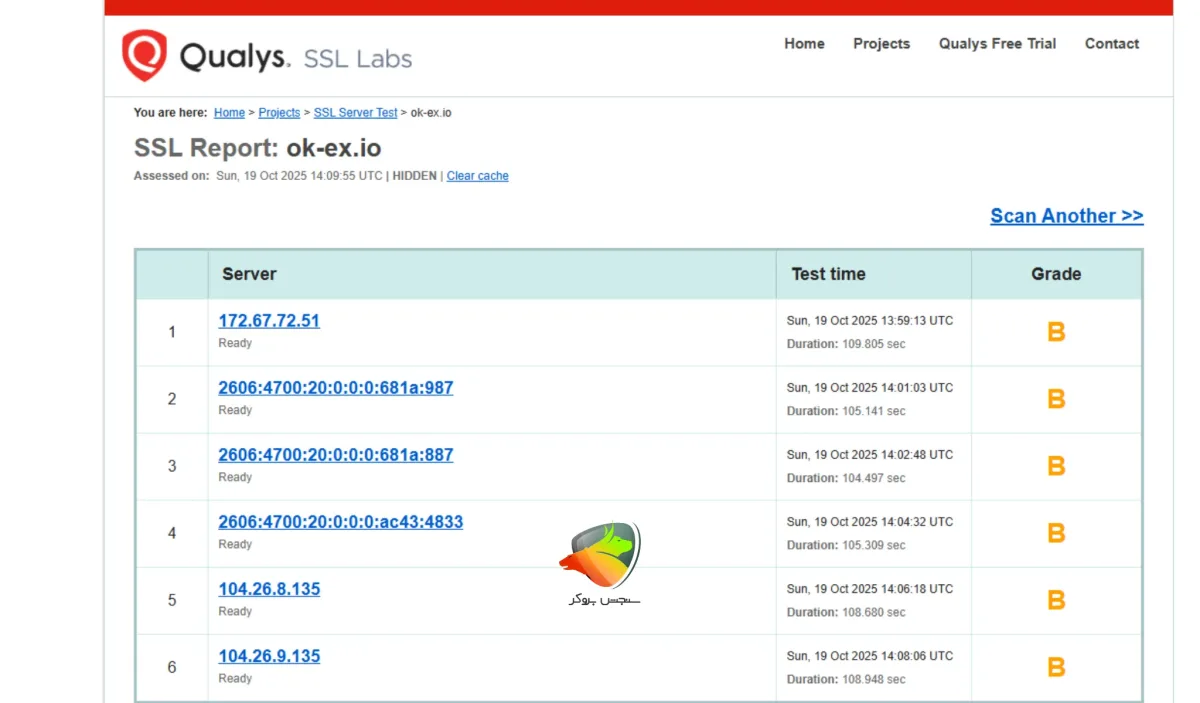Follow the Home breadcrumb link
Viewport: 1200px width, 703px height.
(x=229, y=113)
